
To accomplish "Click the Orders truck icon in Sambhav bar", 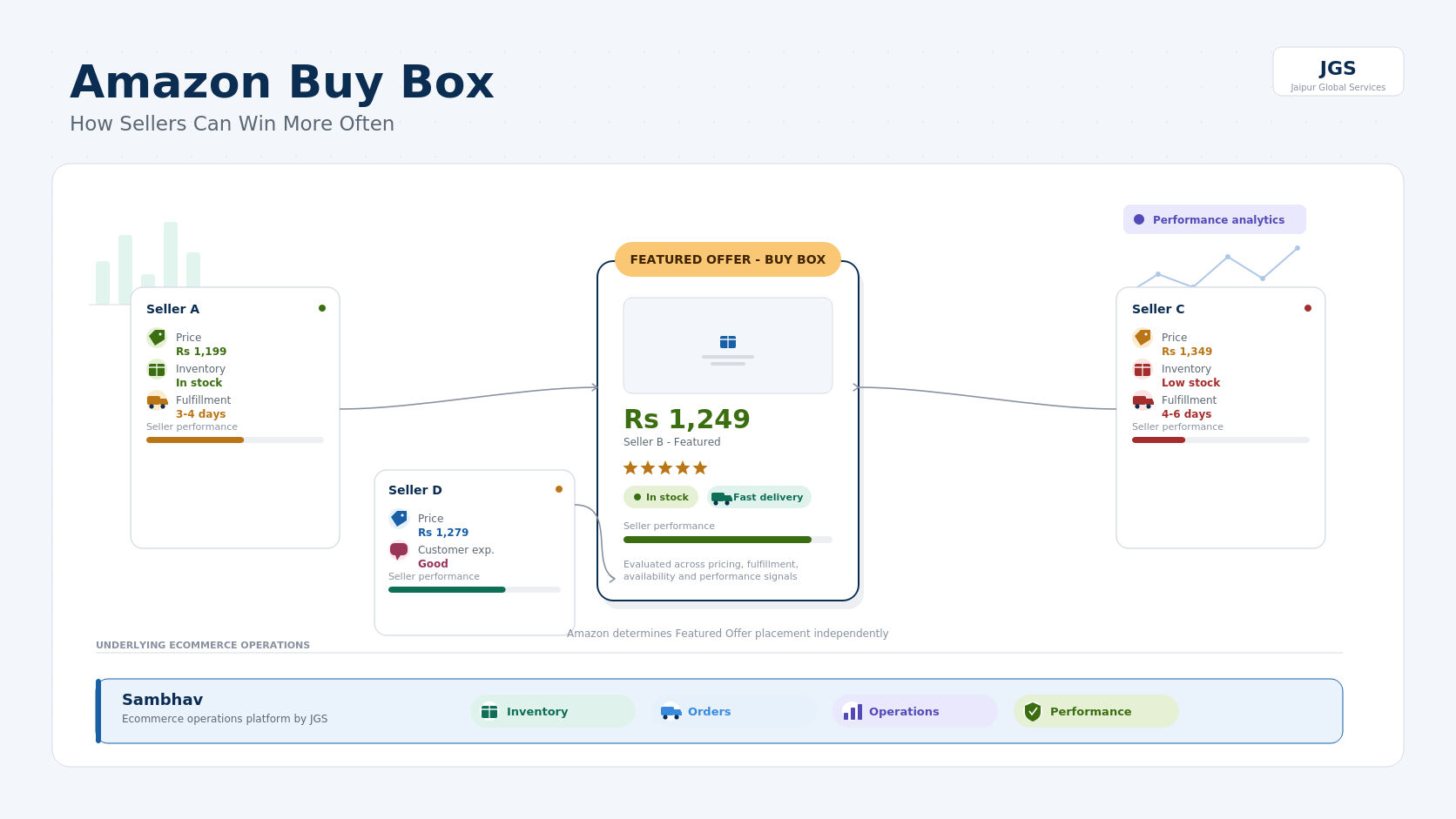I will tap(671, 711).
